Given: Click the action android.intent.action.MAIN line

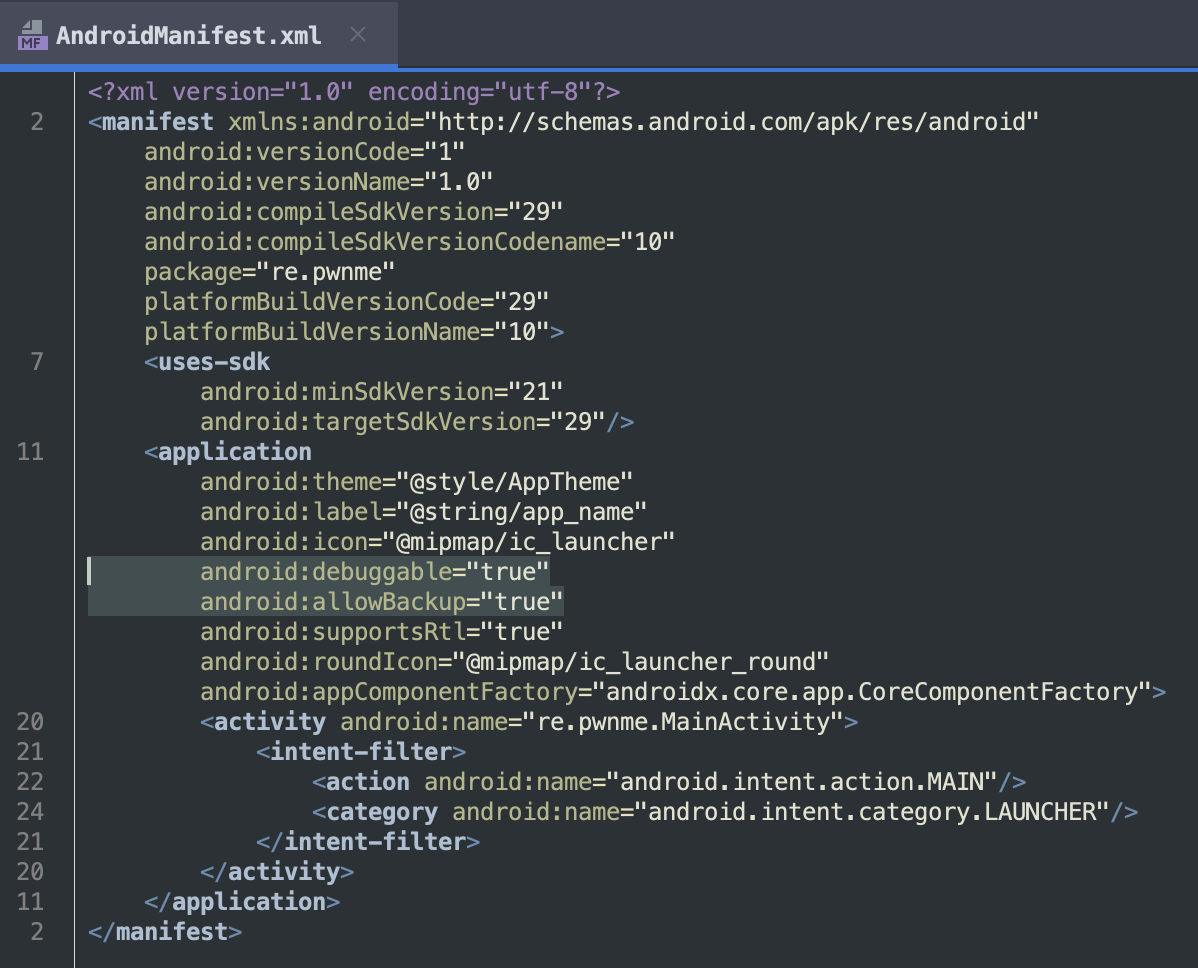Looking at the screenshot, I should [x=669, y=782].
